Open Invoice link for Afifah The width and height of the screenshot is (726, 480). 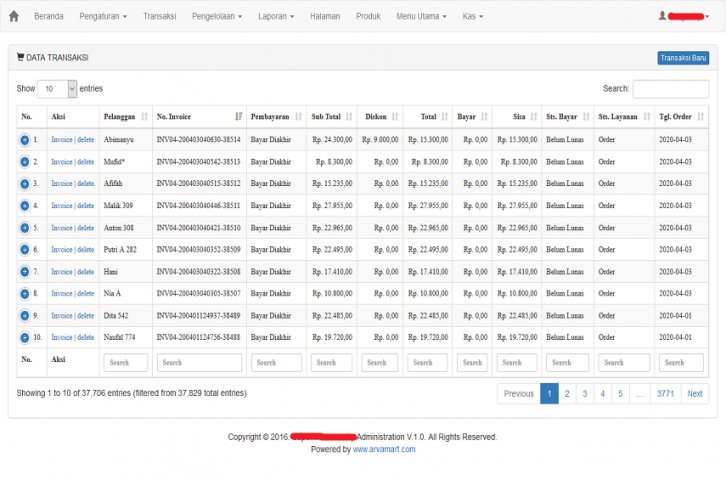(62, 184)
